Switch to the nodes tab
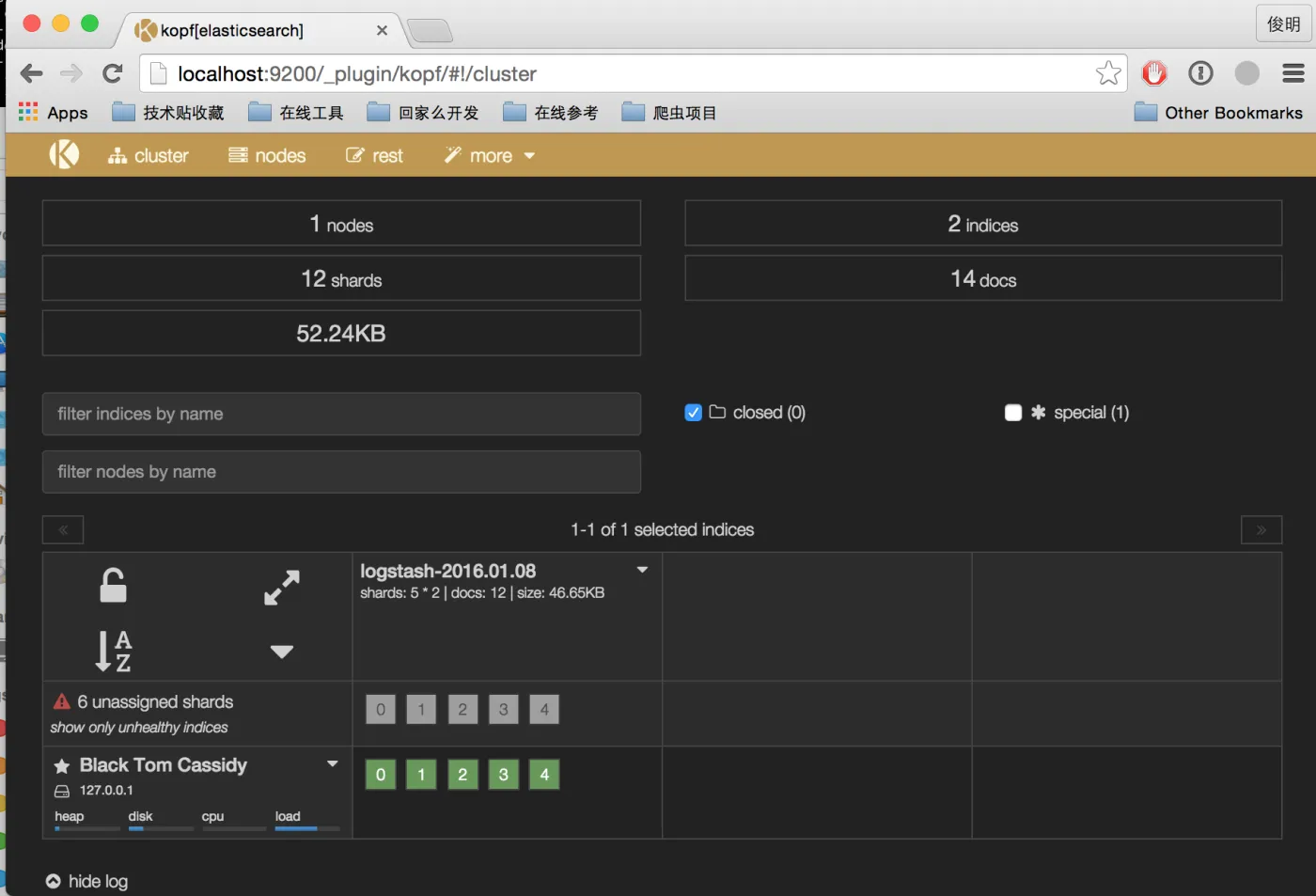The width and height of the screenshot is (1316, 896). [x=268, y=156]
